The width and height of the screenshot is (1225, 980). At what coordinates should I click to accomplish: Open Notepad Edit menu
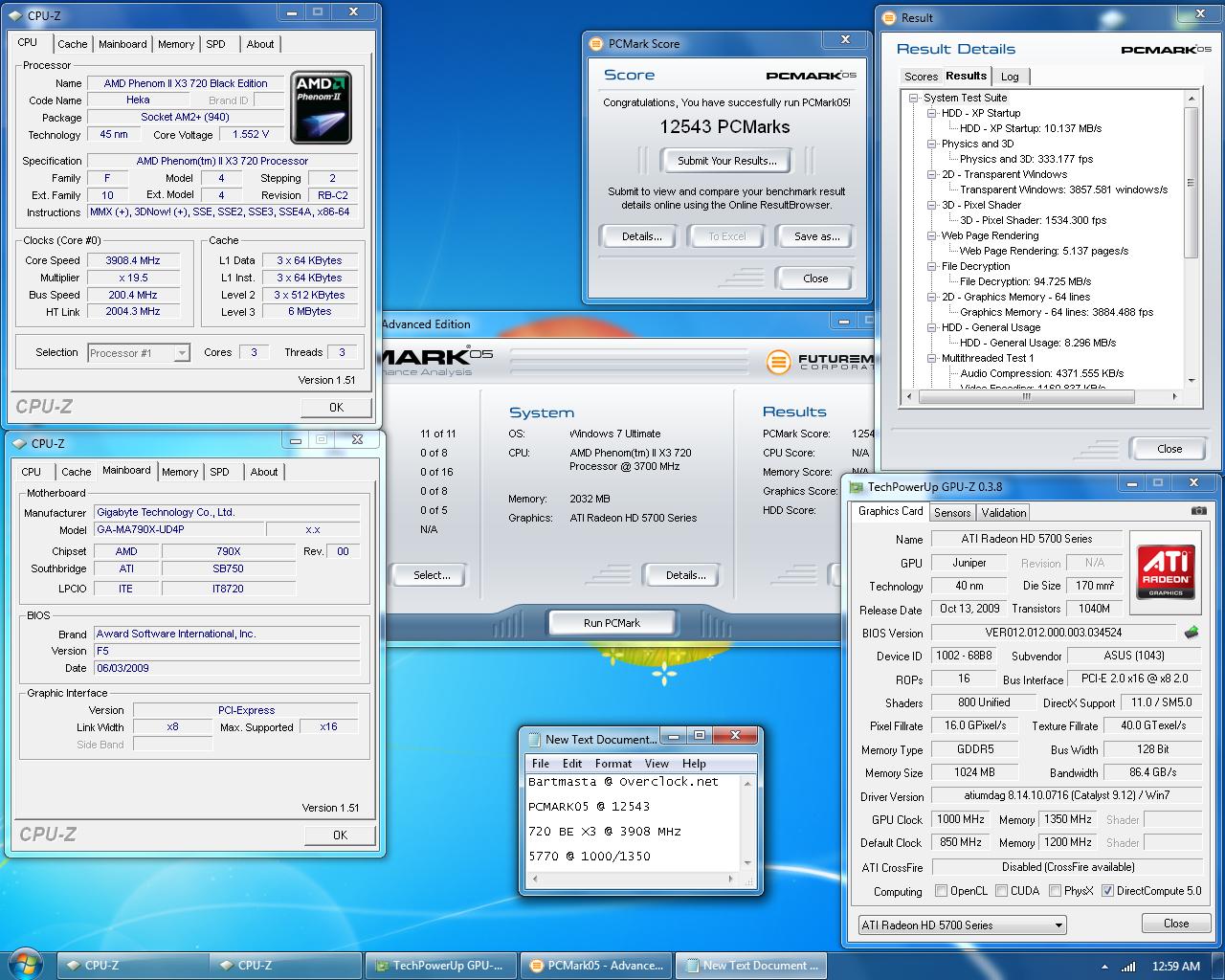(572, 764)
